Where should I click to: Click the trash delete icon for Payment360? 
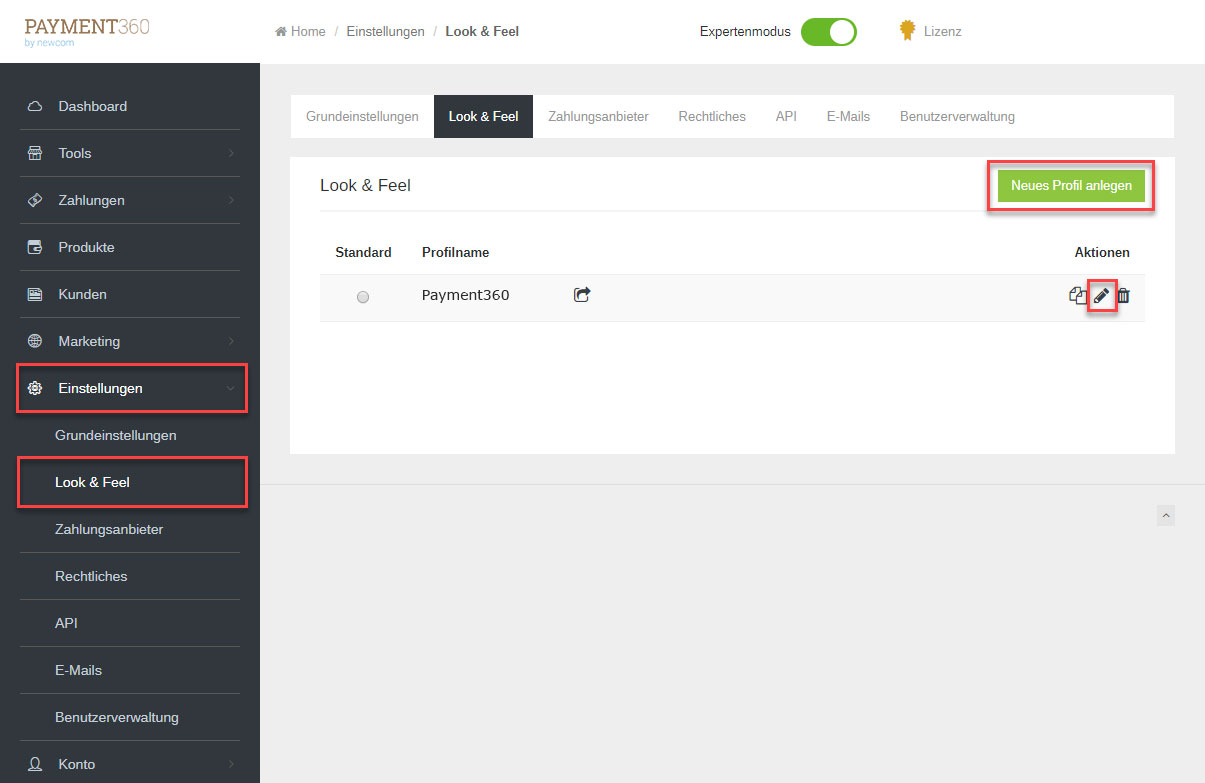1123,296
